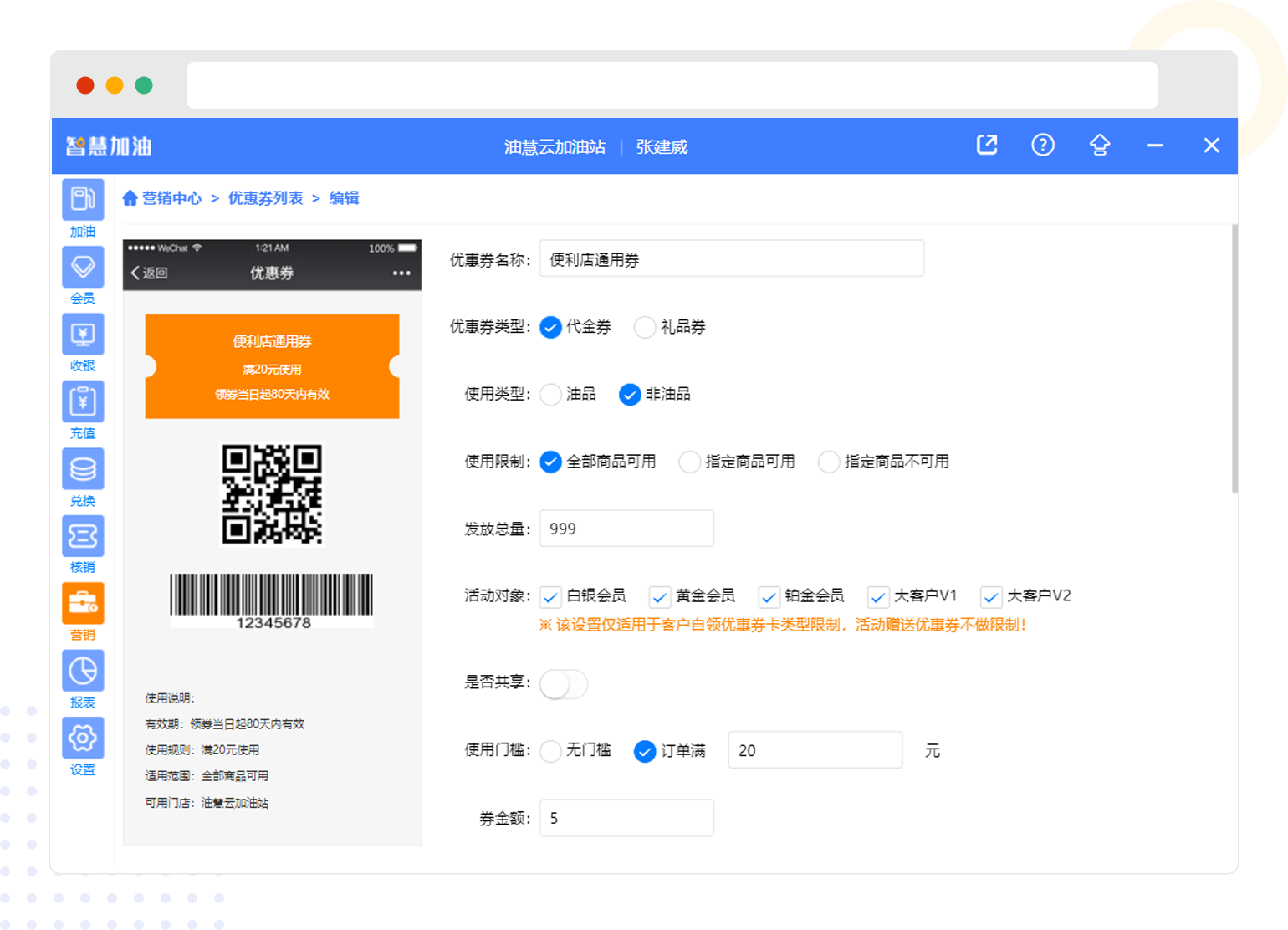Viewport: 1288px width, 930px height.
Task: Open the 核销 (verification) sidebar icon
Action: [83, 536]
